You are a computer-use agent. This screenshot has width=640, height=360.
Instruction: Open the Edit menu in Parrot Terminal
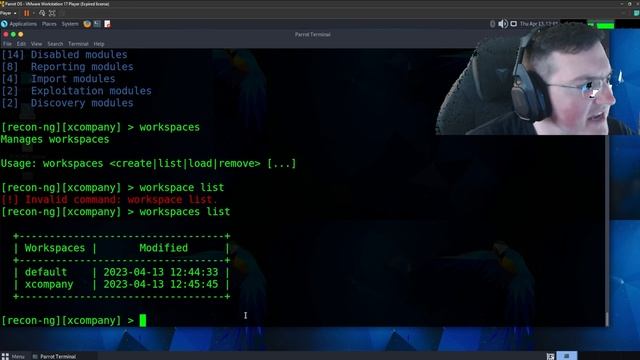(21, 44)
